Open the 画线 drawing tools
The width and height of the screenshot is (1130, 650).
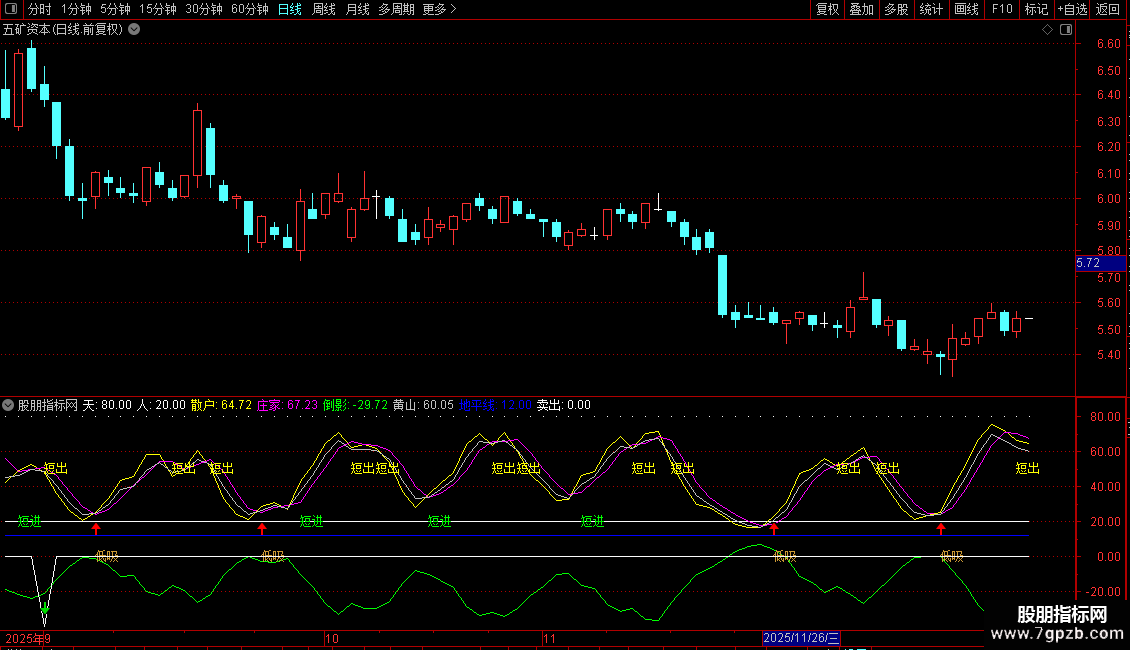click(966, 9)
